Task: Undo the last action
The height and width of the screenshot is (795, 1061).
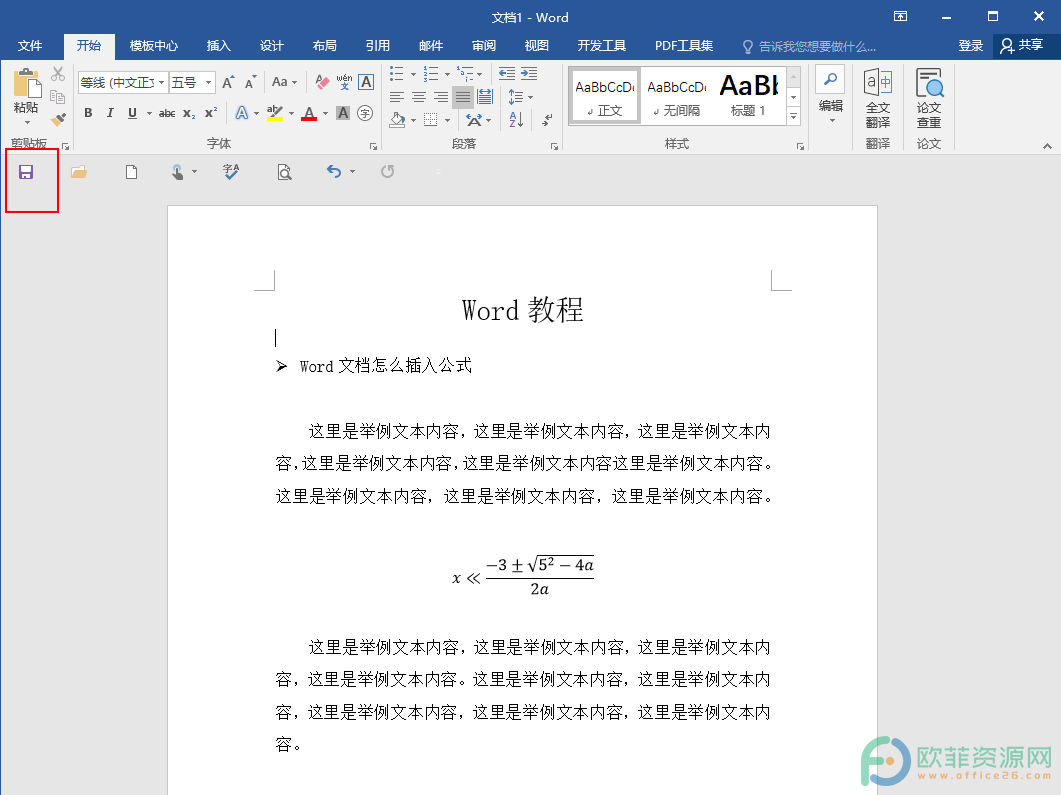Action: 334,171
